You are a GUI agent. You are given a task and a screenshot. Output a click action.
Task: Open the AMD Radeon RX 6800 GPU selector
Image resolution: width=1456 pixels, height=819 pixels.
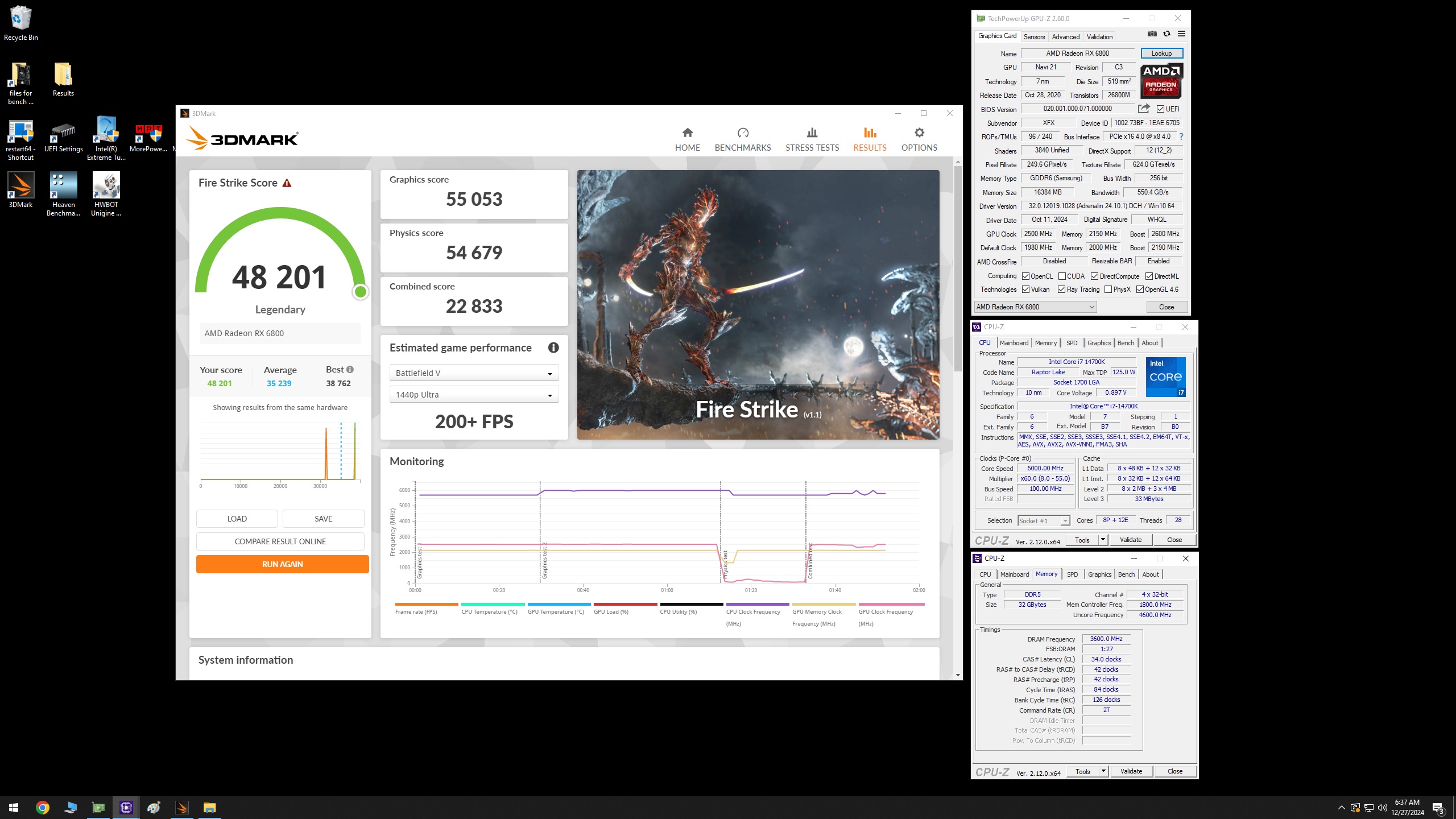point(1035,307)
